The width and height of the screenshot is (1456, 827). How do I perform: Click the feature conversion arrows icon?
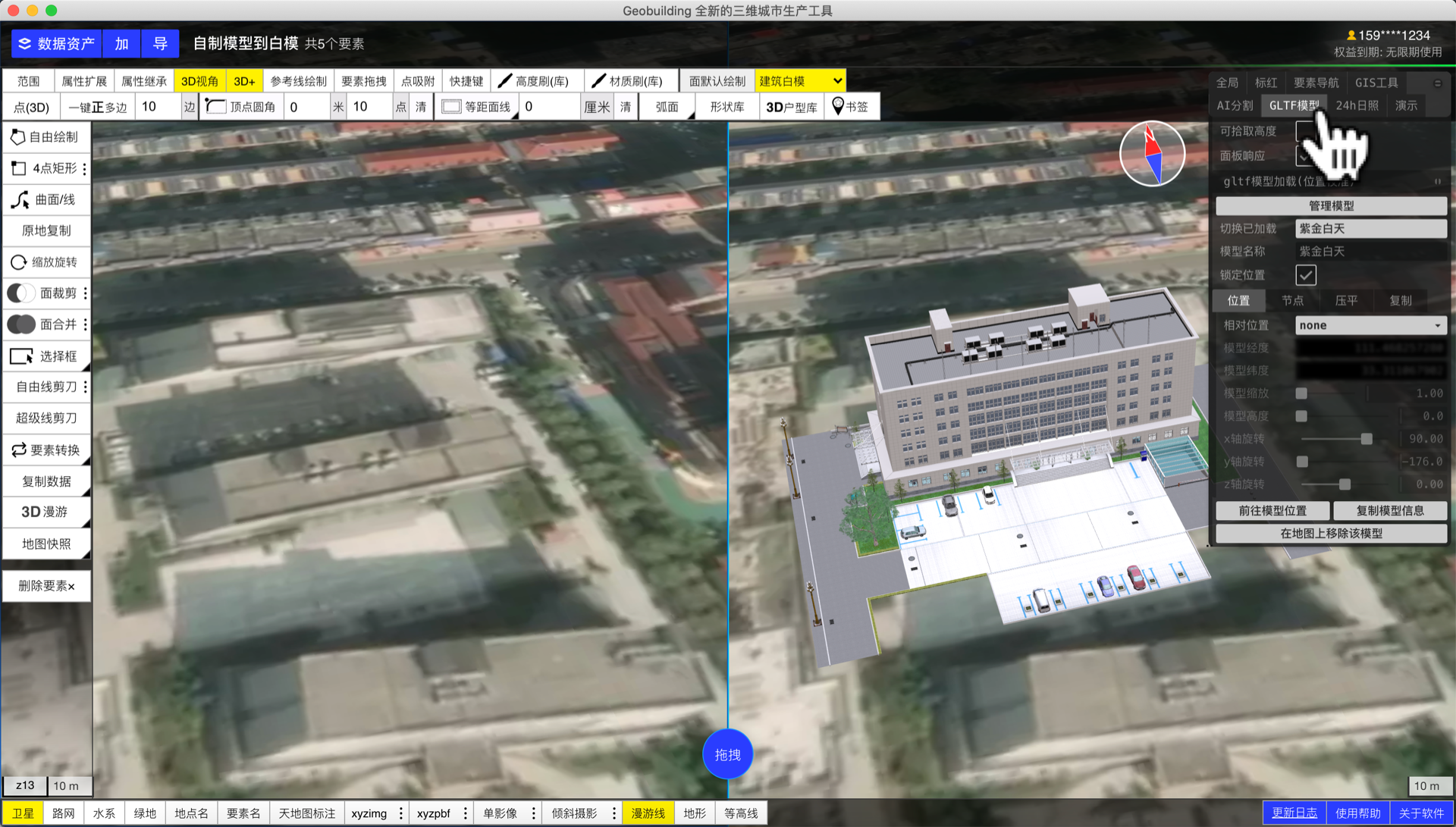[x=18, y=450]
